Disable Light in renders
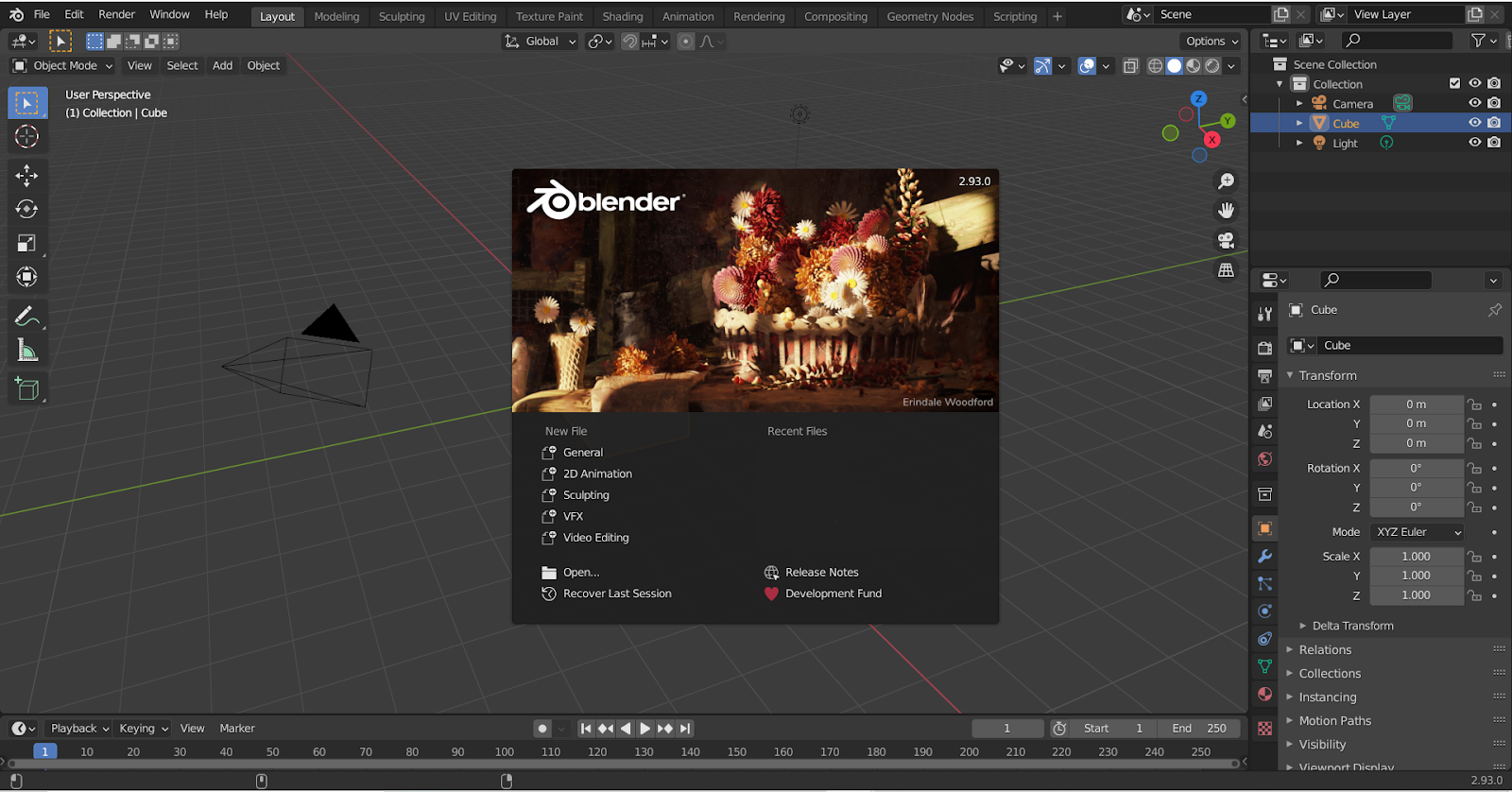Image resolution: width=1512 pixels, height=792 pixels. pyautogui.click(x=1494, y=143)
